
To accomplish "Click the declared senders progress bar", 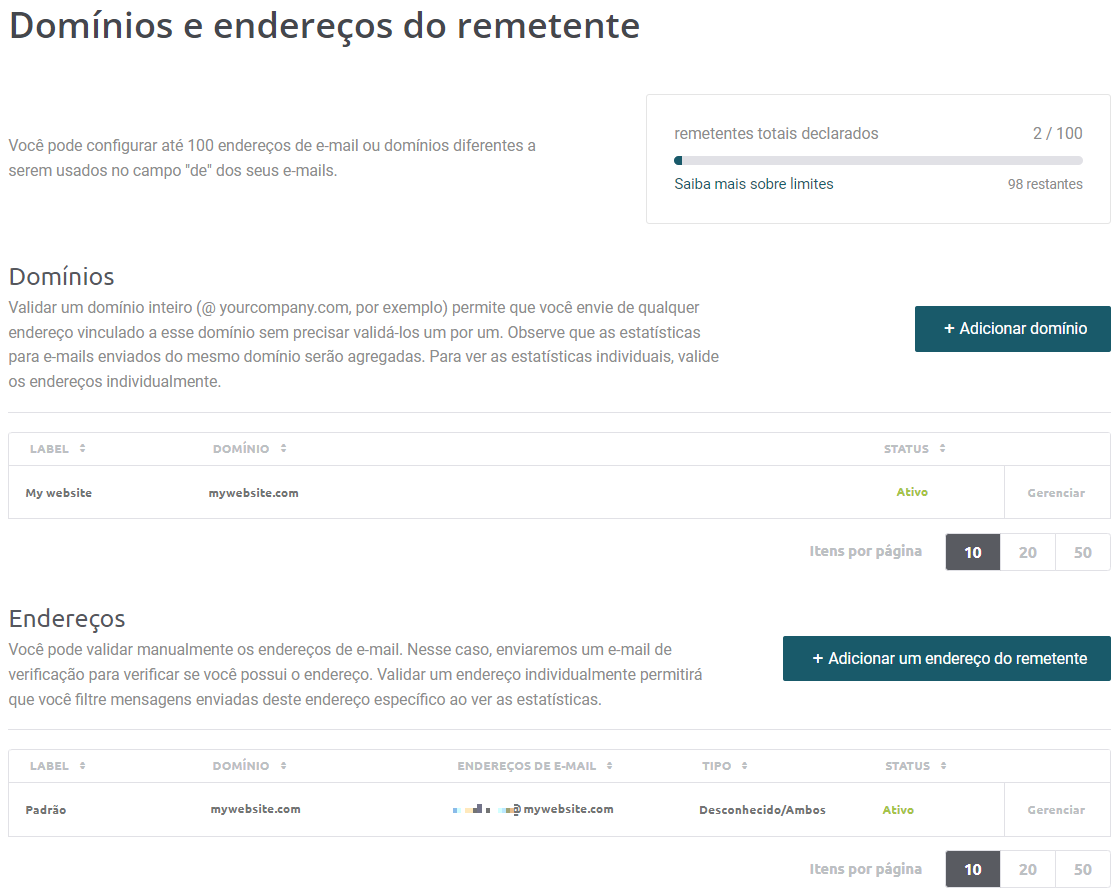I will click(x=879, y=161).
